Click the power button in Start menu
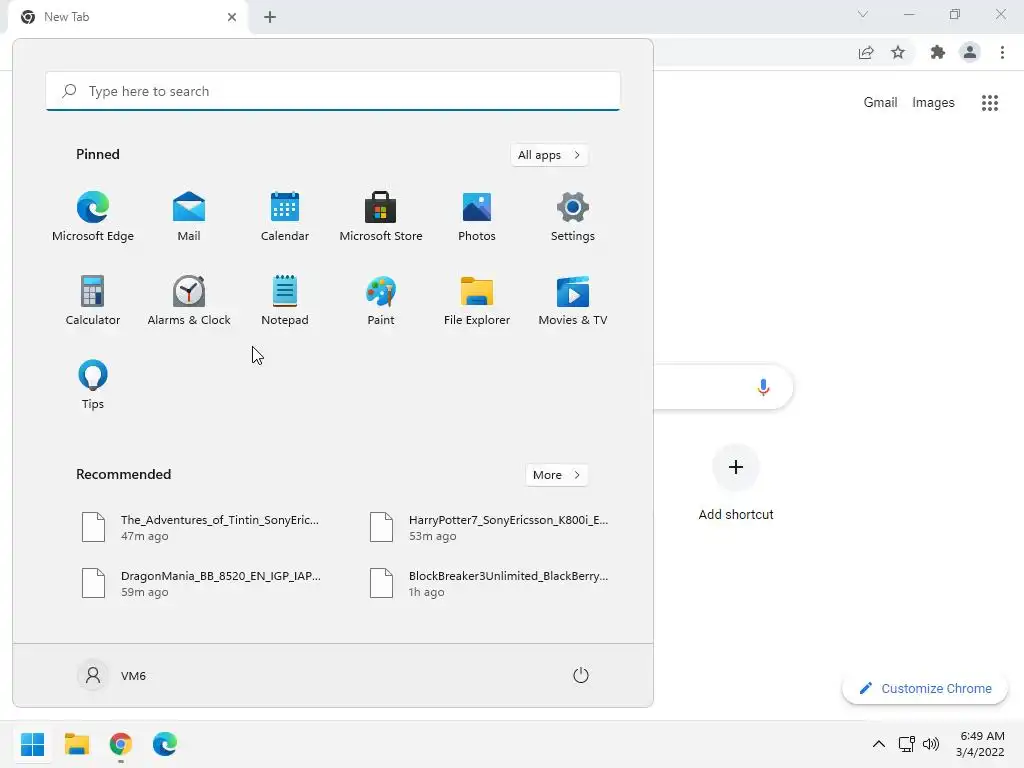This screenshot has height=768, width=1024. click(x=581, y=675)
